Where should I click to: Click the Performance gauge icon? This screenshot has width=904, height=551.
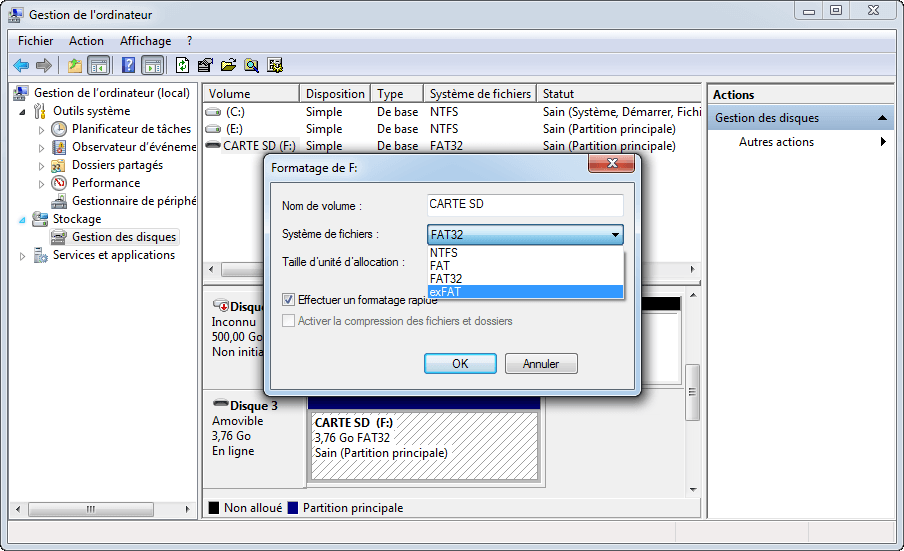(x=59, y=183)
